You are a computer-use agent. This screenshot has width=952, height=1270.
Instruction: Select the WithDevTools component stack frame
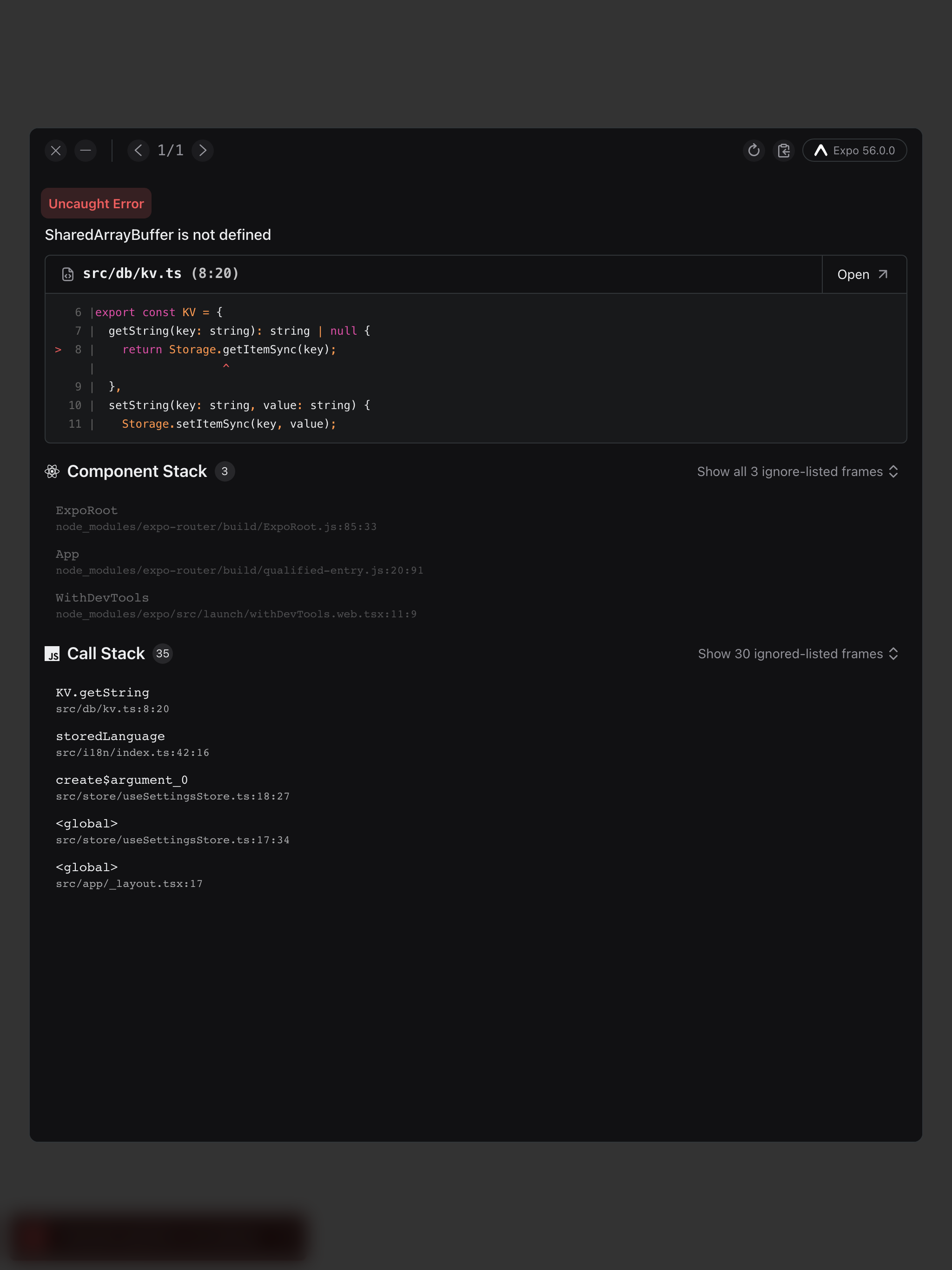pos(237,605)
